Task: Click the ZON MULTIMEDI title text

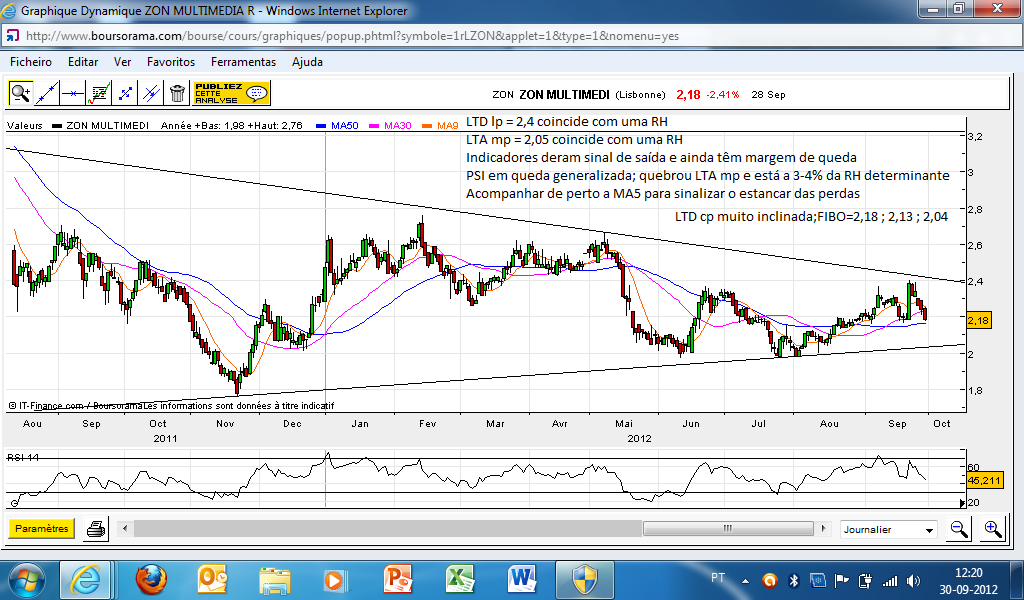Action: click(x=564, y=95)
